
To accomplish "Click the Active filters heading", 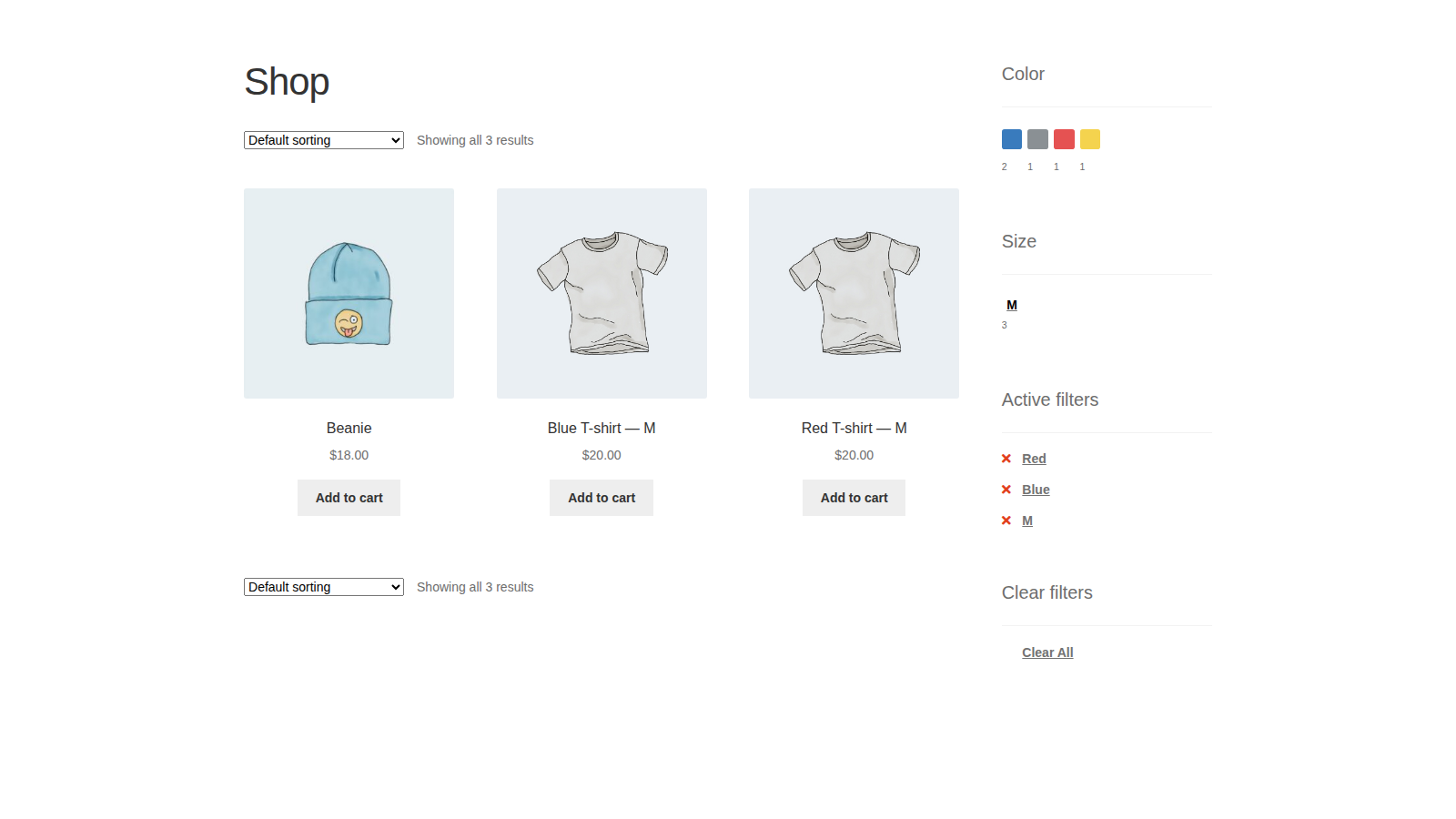I will click(x=1050, y=399).
